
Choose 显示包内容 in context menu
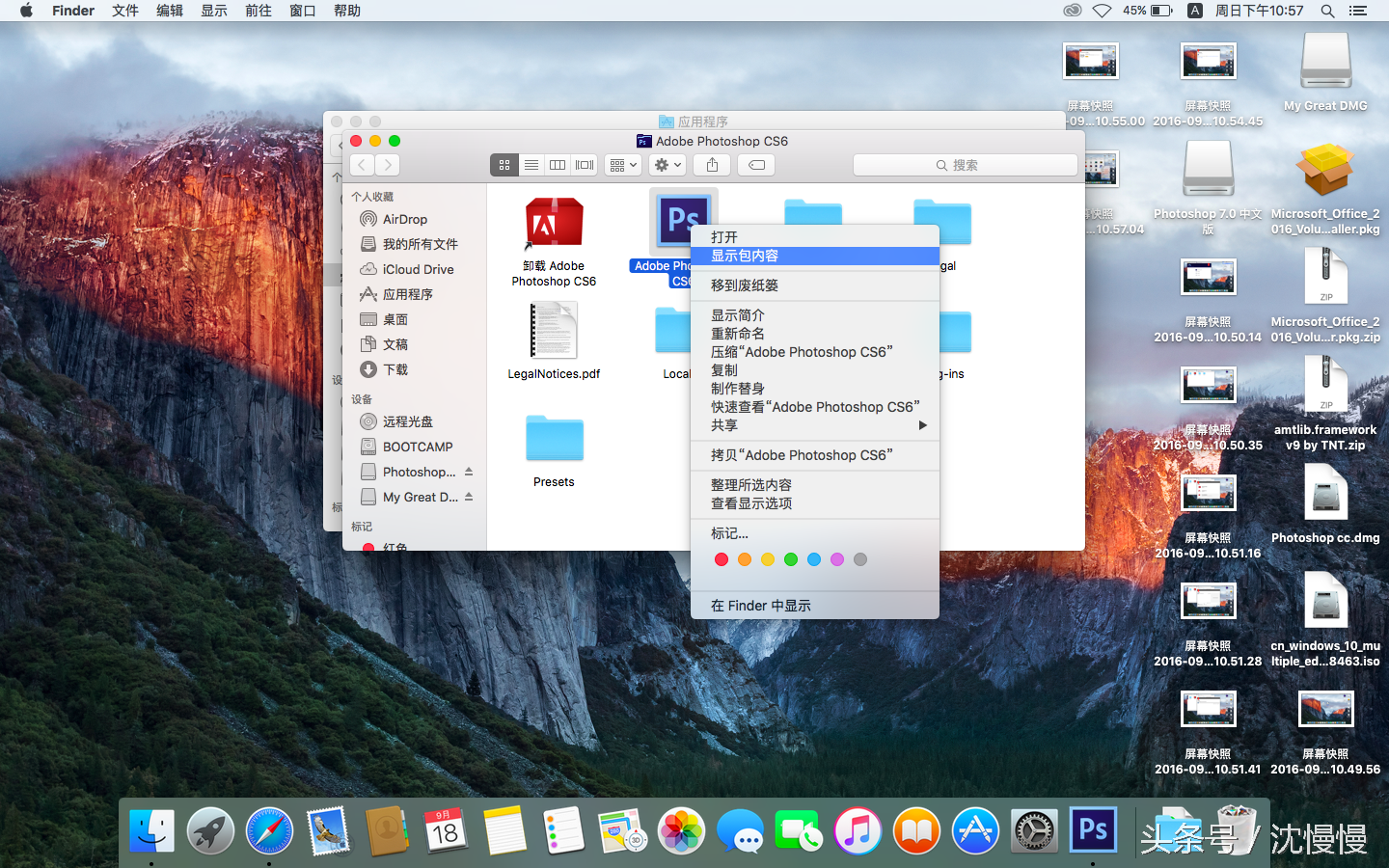[x=815, y=256]
